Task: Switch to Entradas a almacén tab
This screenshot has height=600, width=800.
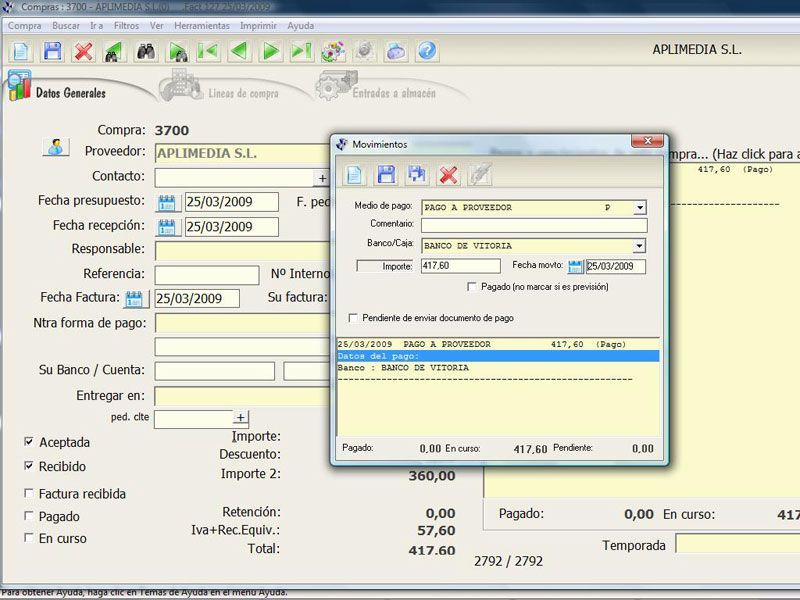Action: (x=393, y=93)
